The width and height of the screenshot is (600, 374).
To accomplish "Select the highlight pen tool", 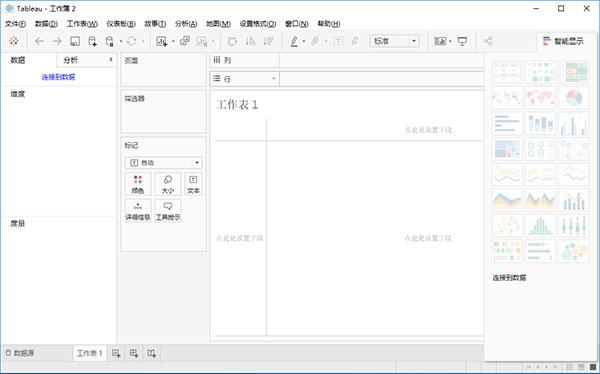I will pyautogui.click(x=294, y=41).
